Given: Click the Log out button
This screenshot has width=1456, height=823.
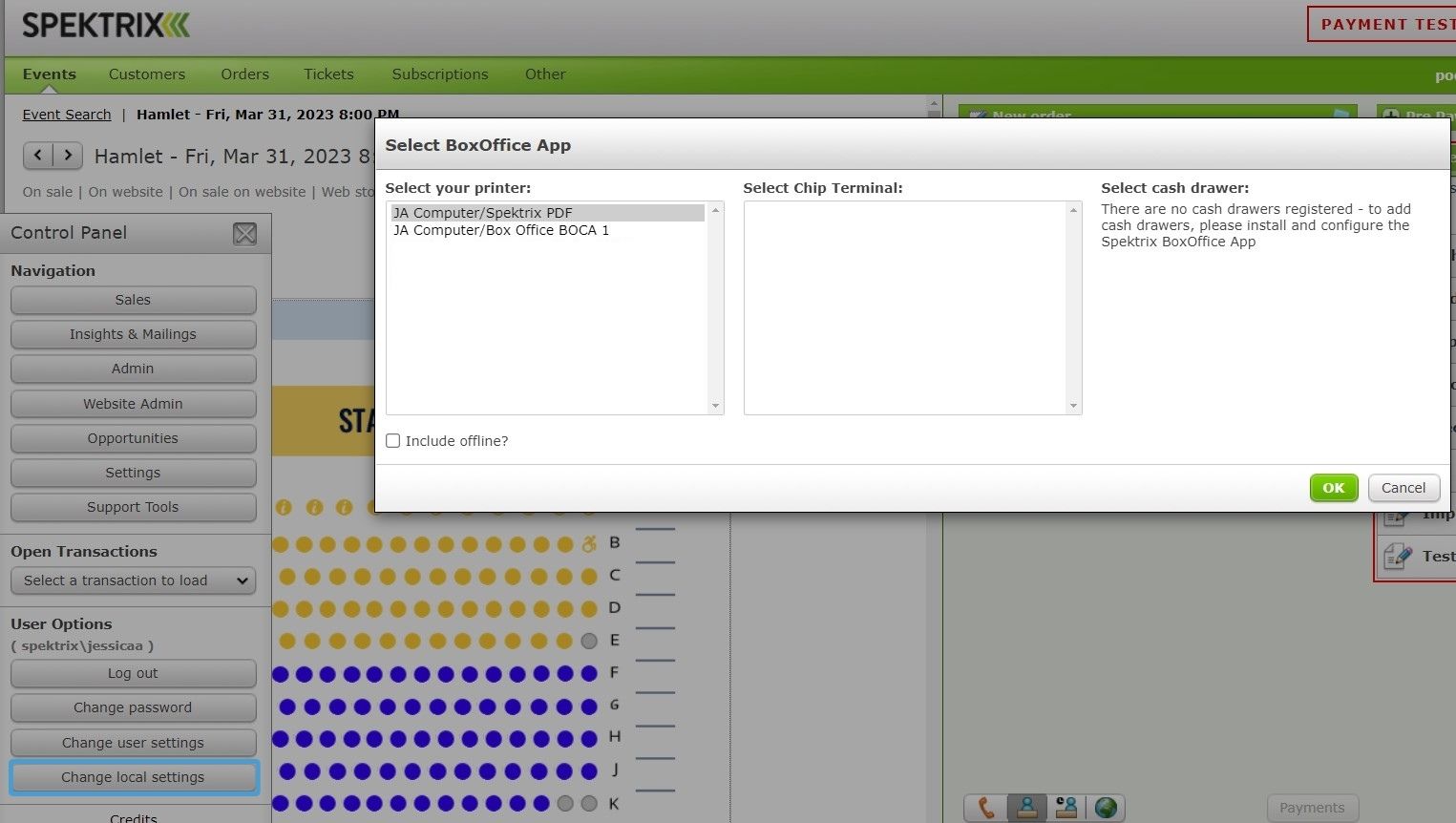Looking at the screenshot, I should pyautogui.click(x=133, y=673).
